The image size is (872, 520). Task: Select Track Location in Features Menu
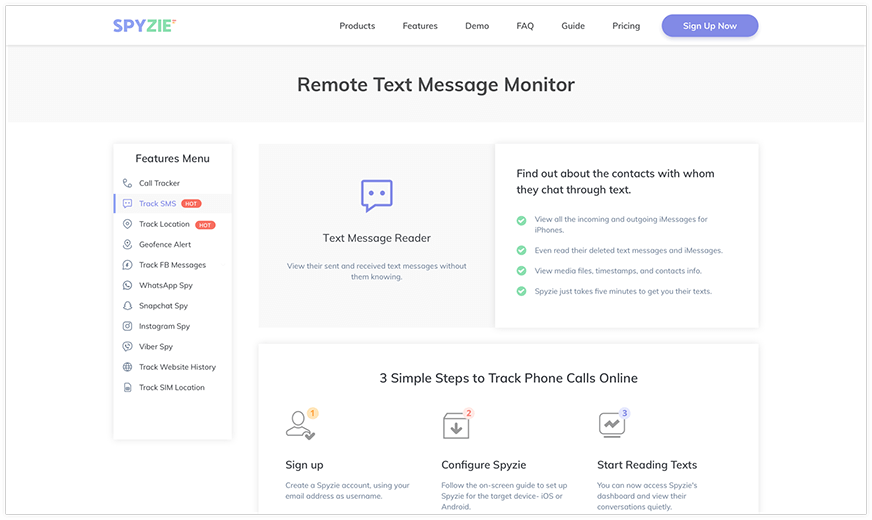coord(164,224)
